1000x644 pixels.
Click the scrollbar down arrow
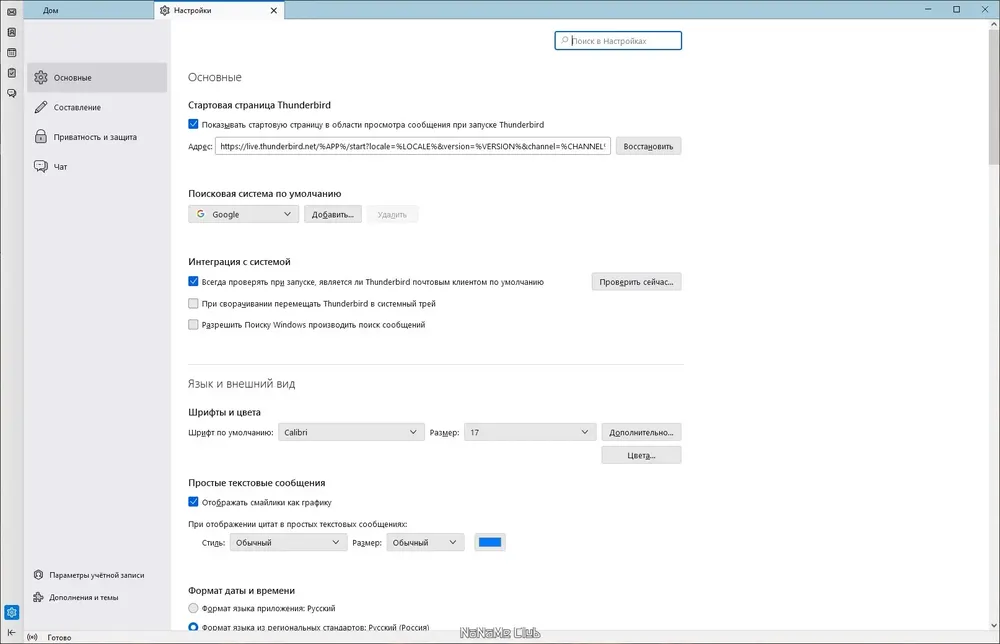994,625
